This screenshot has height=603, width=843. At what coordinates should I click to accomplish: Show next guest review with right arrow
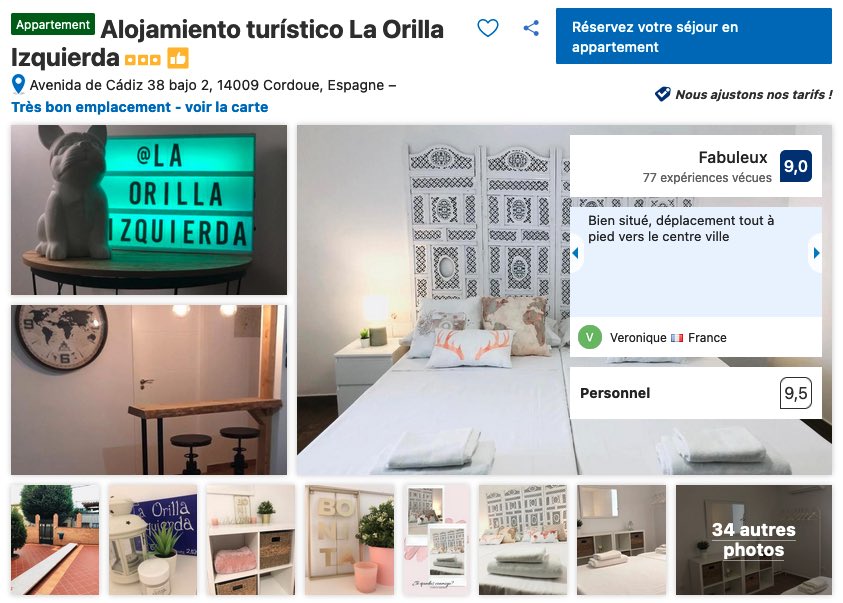816,253
